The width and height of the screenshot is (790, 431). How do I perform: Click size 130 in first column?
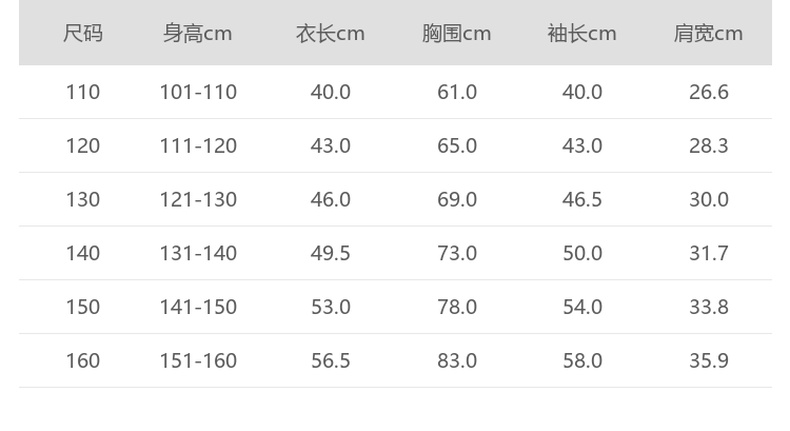point(83,200)
